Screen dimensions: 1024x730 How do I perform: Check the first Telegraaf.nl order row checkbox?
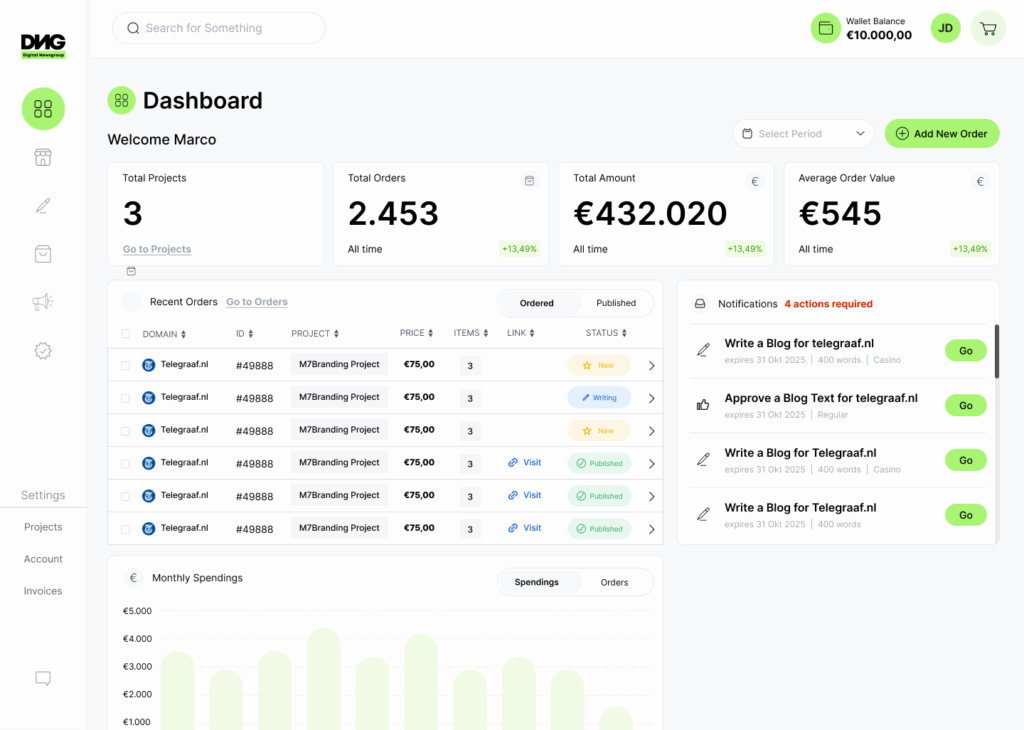tap(126, 365)
